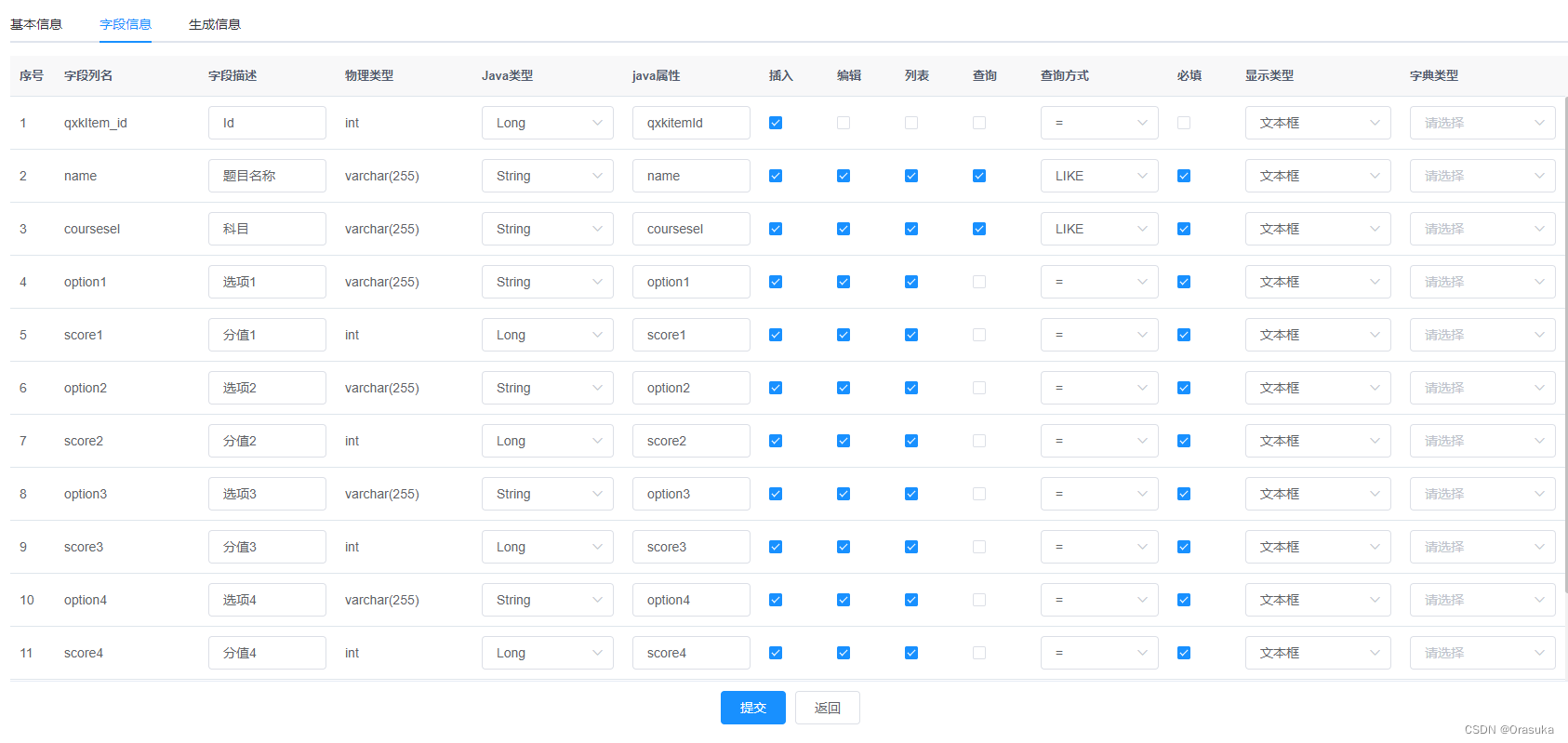Uncheck 编辑 checkbox for option2 row

(x=844, y=388)
